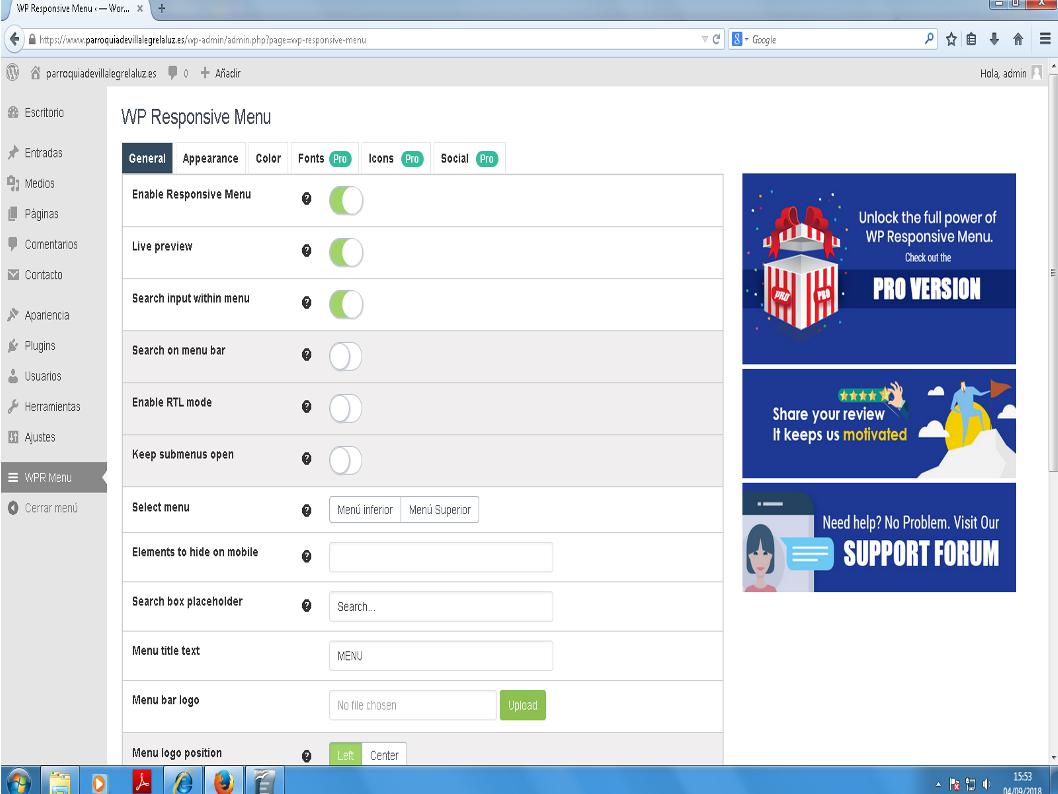
Task: Click the Menu title text field
Action: point(441,656)
